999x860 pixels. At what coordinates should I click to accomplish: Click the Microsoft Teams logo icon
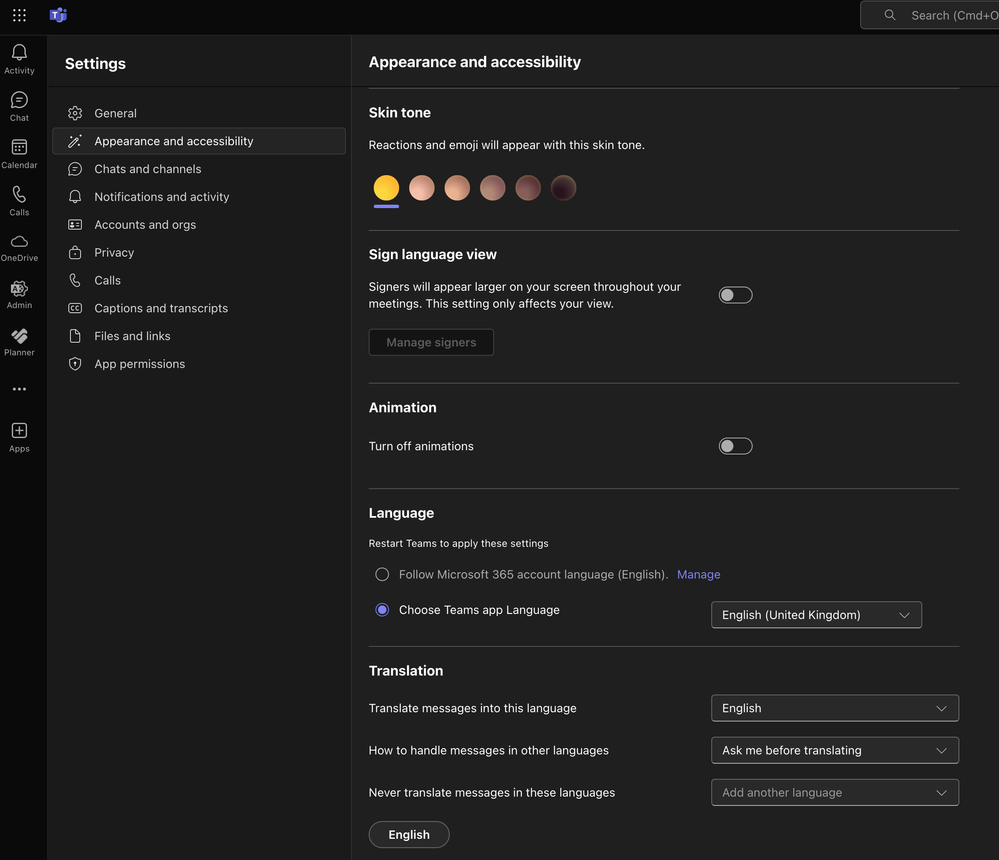[x=58, y=15]
